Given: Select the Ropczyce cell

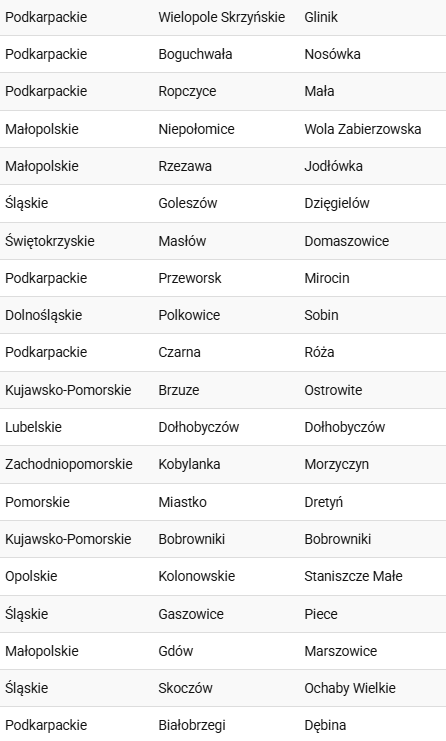Looking at the screenshot, I should 187,91.
